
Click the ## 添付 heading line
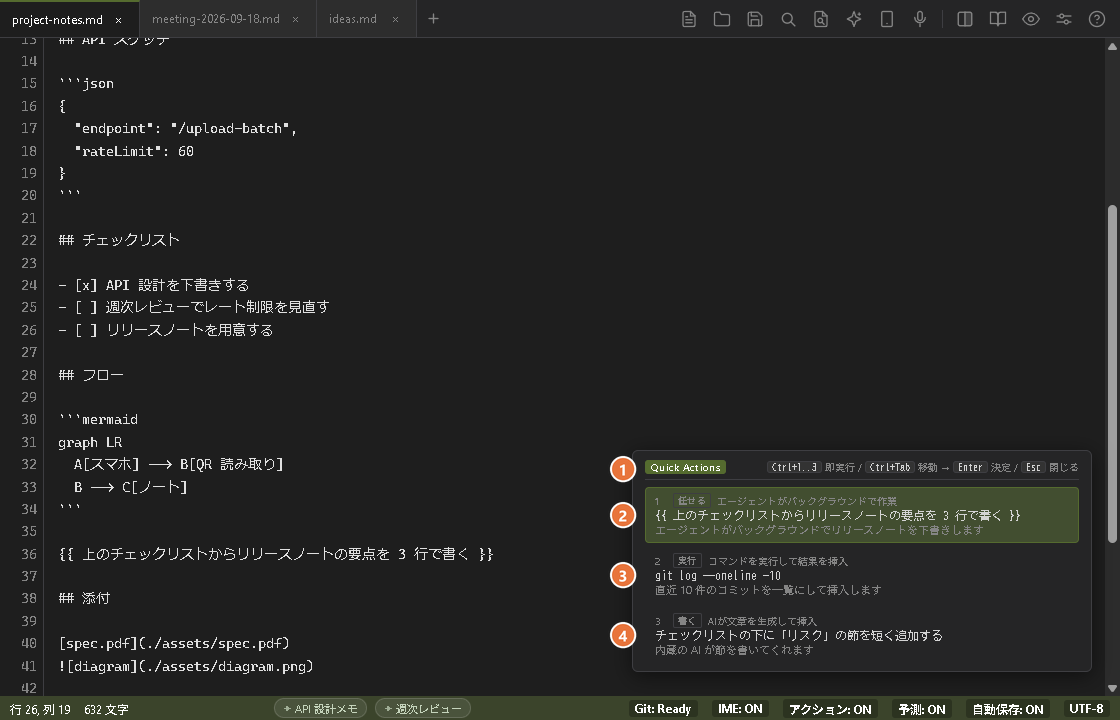[84, 598]
